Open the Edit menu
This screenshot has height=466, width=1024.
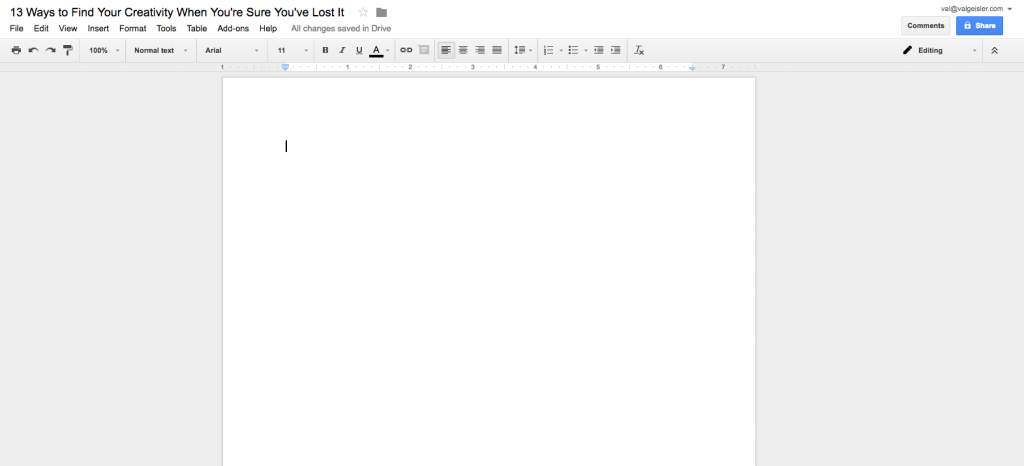pyautogui.click(x=41, y=29)
